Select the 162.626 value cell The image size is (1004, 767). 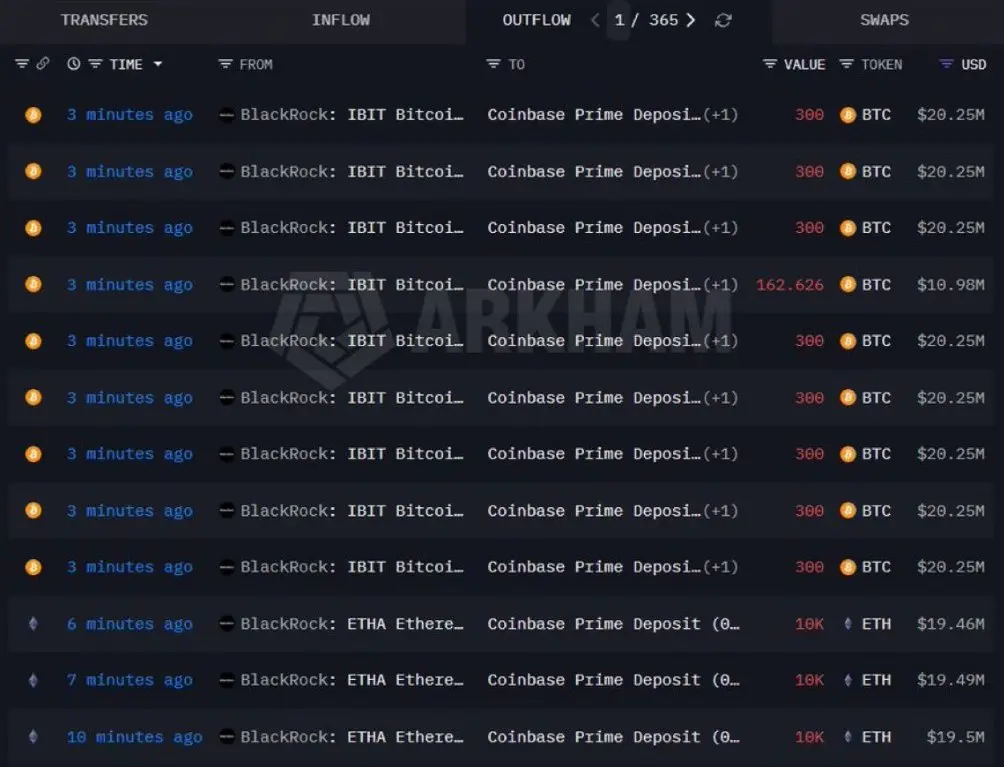(x=789, y=284)
